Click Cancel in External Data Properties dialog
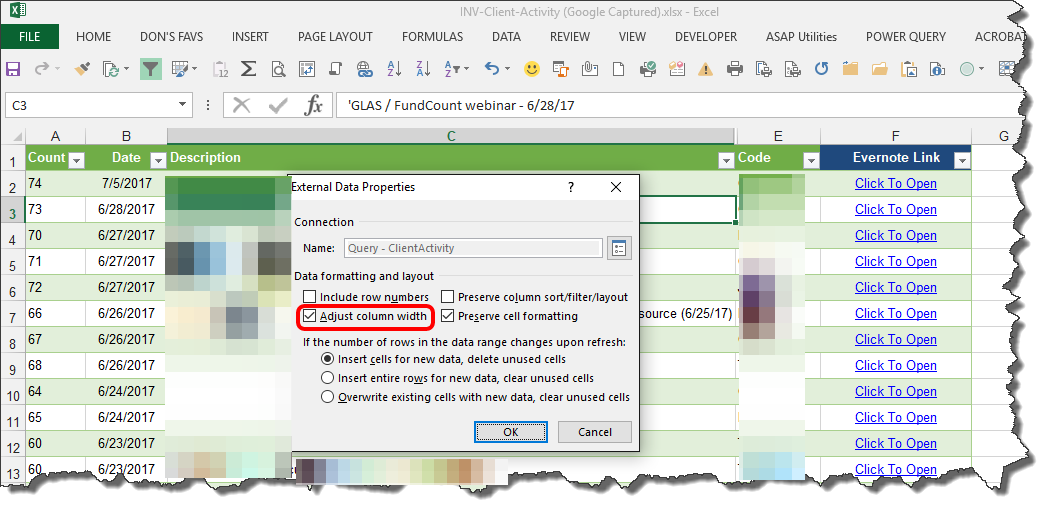Image resolution: width=1050 pixels, height=513 pixels. [595, 432]
